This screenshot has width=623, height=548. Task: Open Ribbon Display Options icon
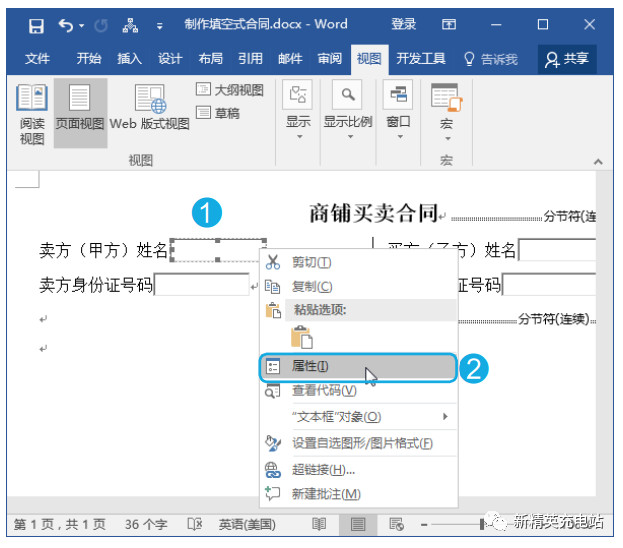449,25
